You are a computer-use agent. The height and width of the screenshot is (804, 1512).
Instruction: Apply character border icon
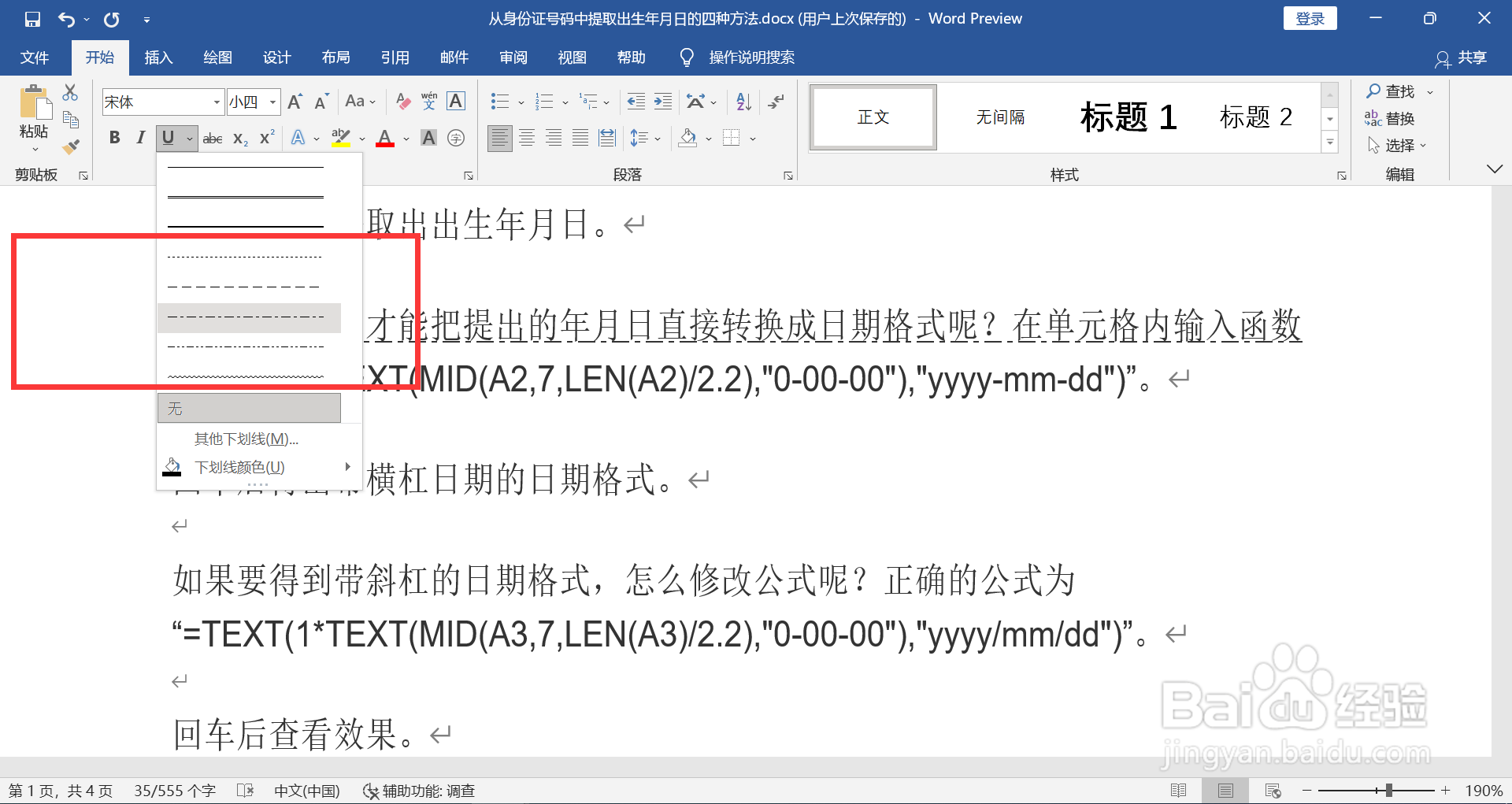click(x=456, y=101)
